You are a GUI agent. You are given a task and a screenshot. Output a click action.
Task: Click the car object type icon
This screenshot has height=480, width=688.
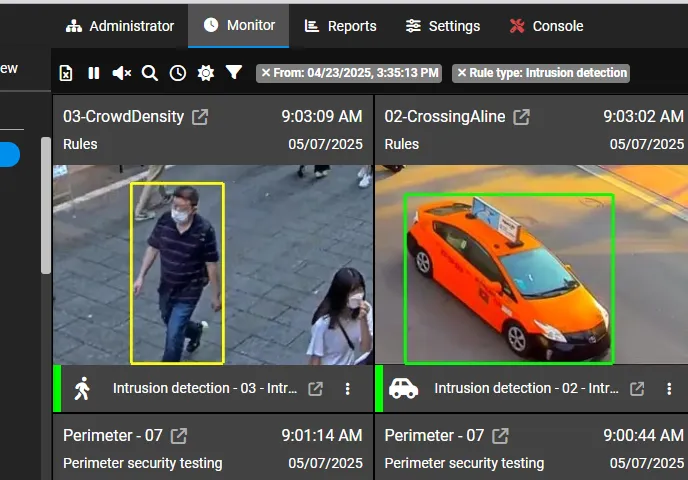click(x=403, y=389)
